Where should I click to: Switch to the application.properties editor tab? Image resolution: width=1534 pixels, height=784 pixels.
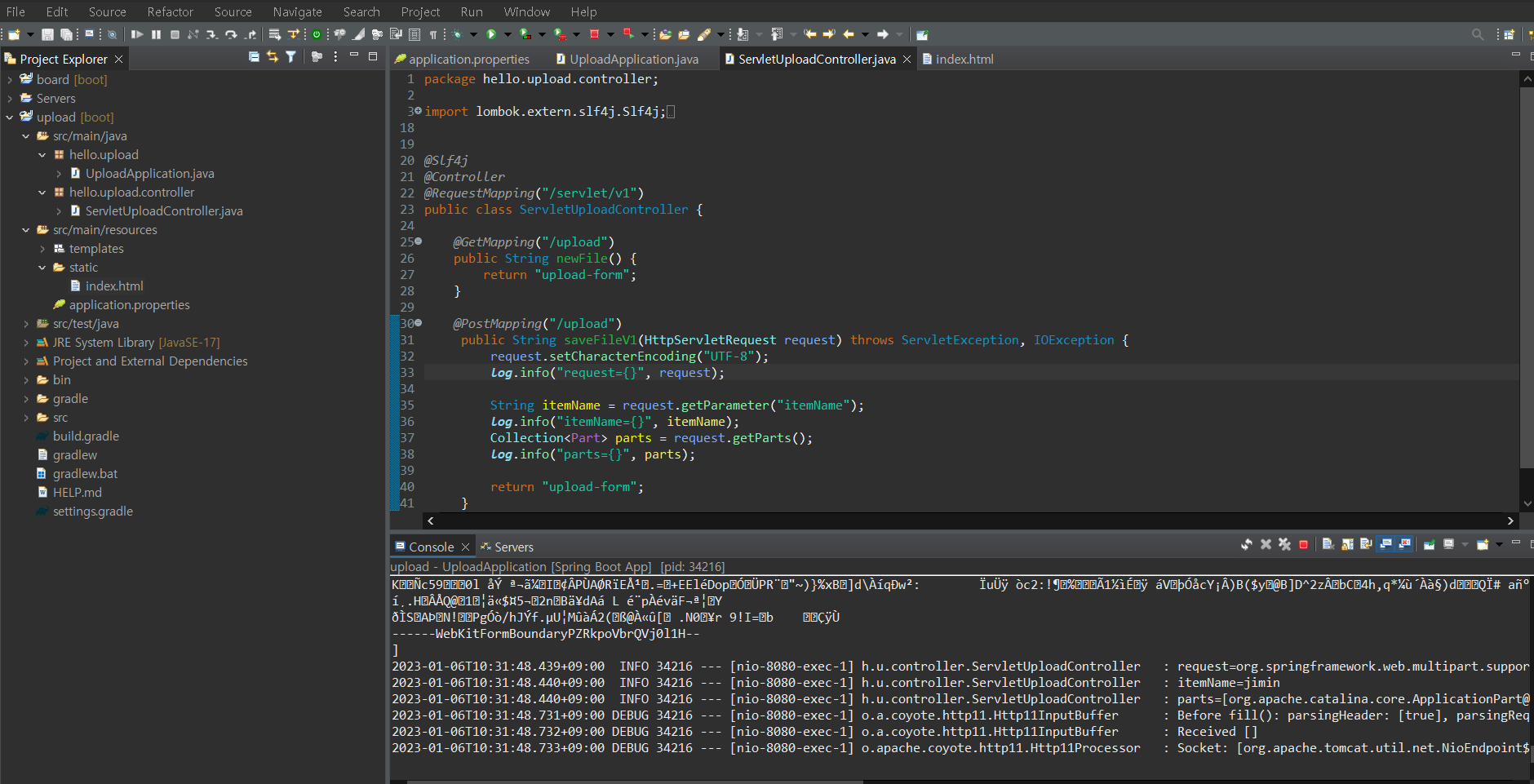click(x=468, y=59)
